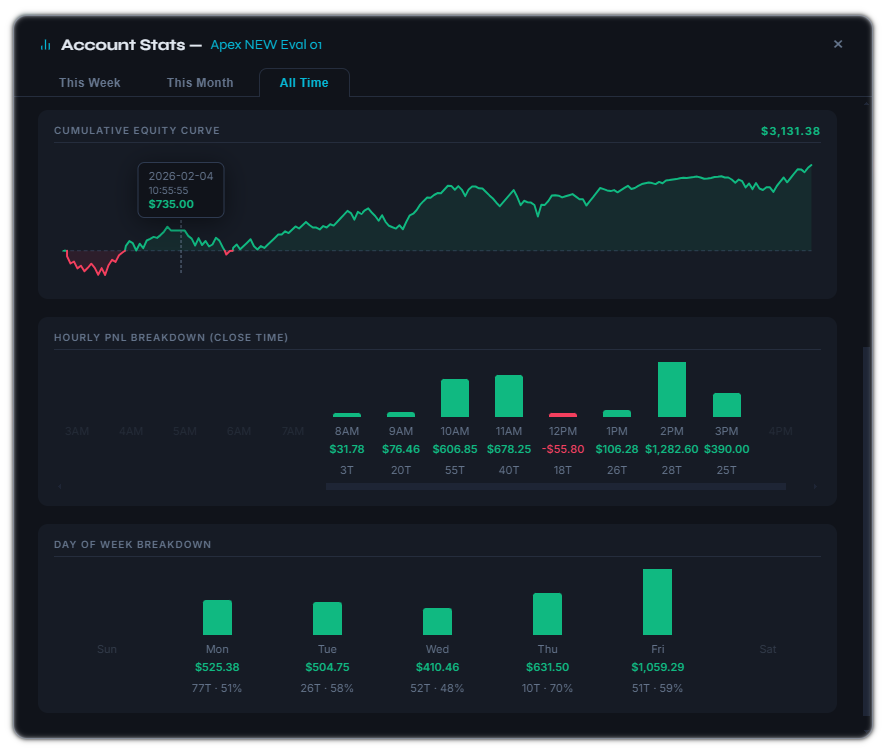Open the This Month tab

point(200,83)
